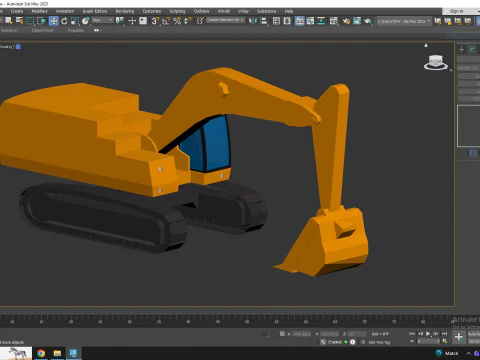Click the Use Pivot Point Center icon
This screenshot has height=360, width=480.
click(x=119, y=21)
